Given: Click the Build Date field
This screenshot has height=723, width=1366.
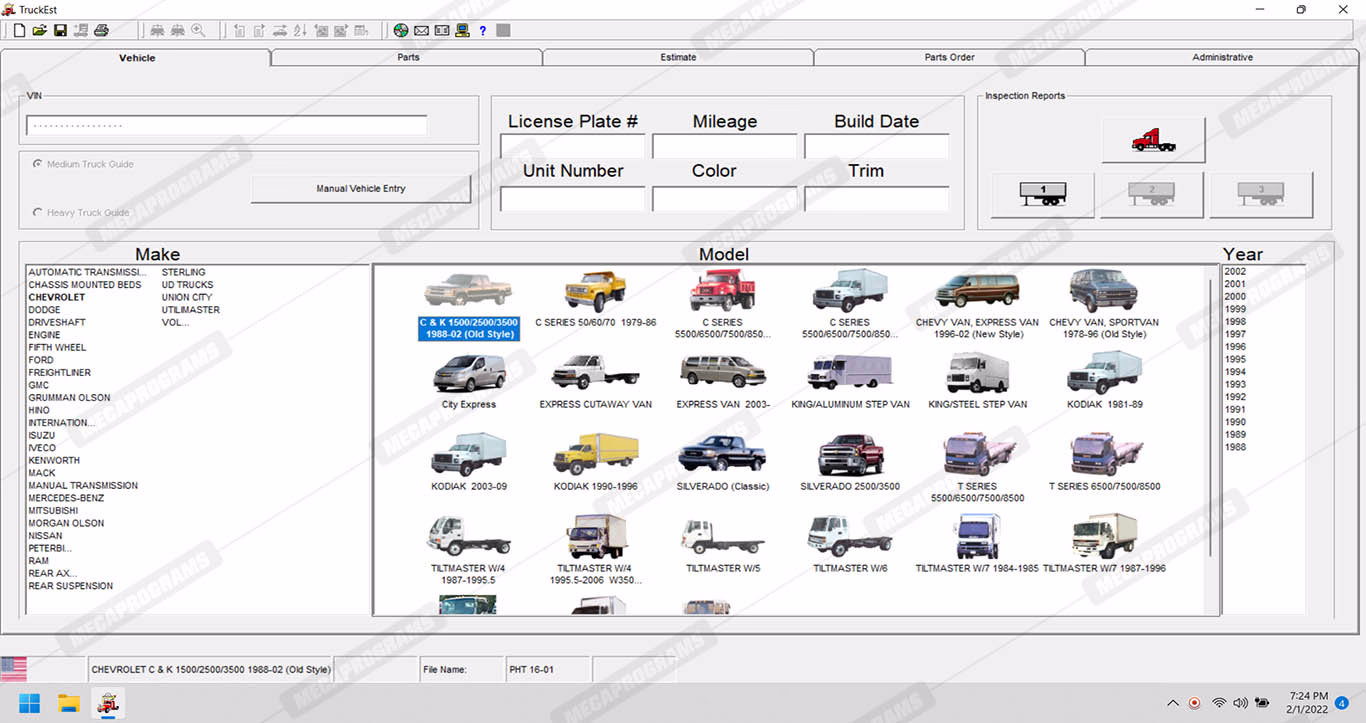Looking at the screenshot, I should [876, 147].
